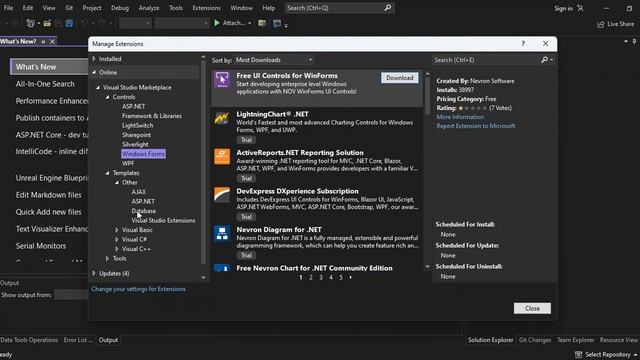Select the WPF controls category
Viewport: 640px width, 360px height.
pos(128,164)
